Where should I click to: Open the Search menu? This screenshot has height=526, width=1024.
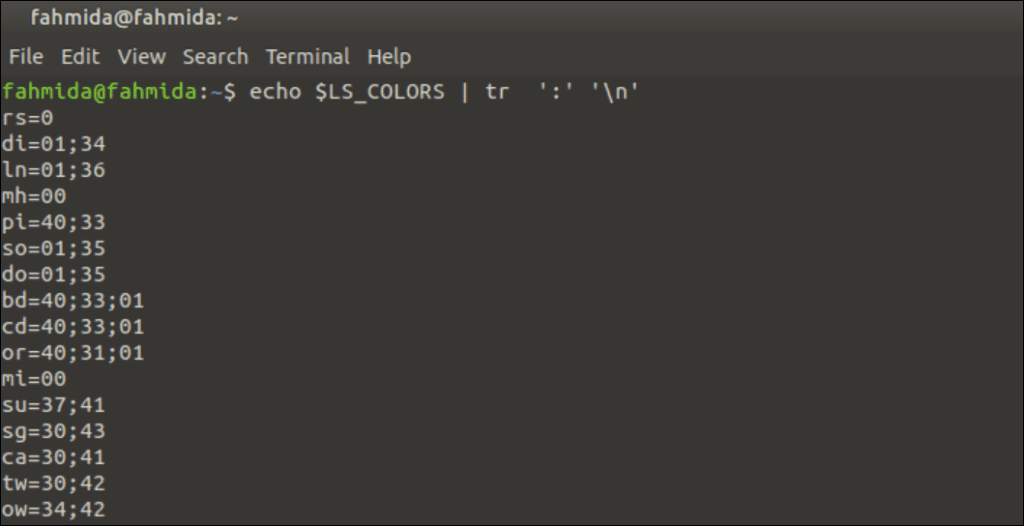(x=216, y=57)
